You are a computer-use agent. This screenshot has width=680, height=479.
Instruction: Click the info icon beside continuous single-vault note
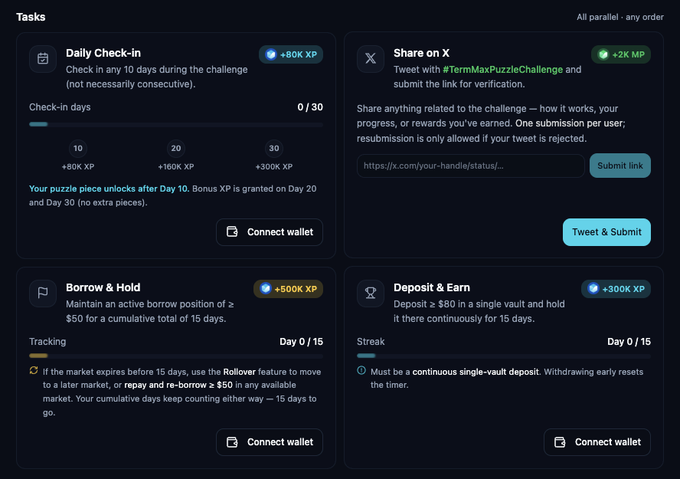pos(361,371)
